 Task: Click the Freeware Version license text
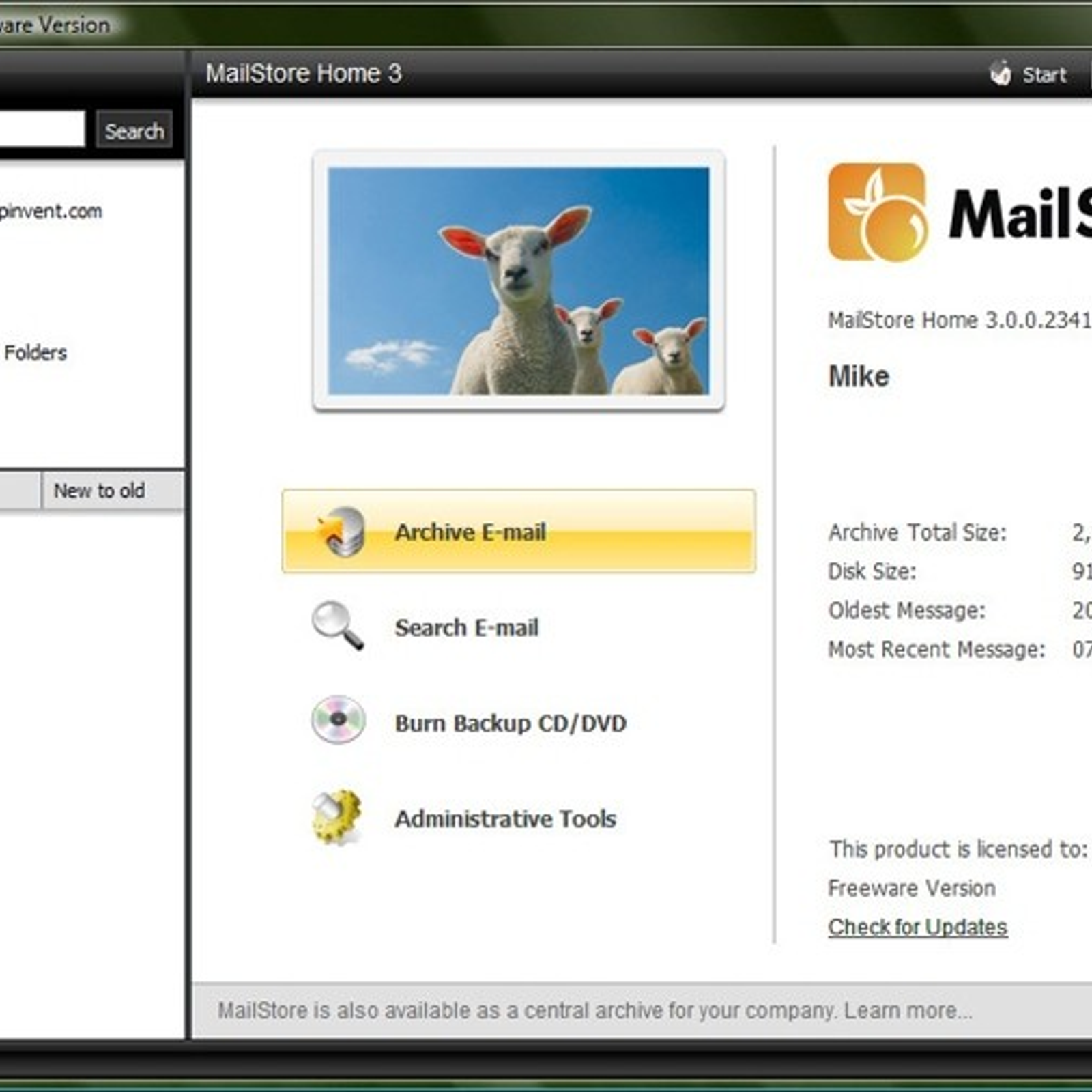[912, 888]
